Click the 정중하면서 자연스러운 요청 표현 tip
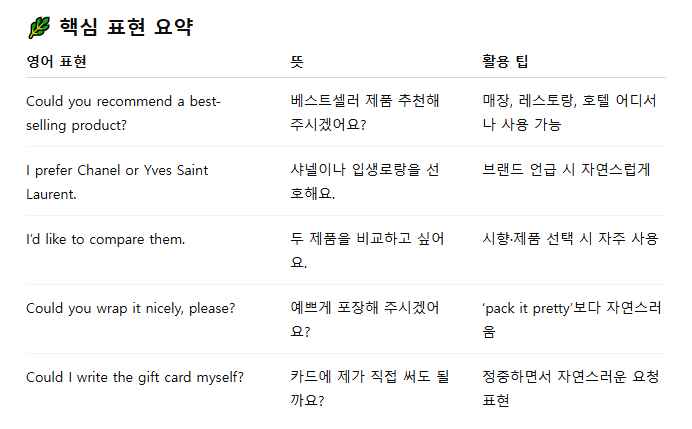This screenshot has width=692, height=429. 570,388
